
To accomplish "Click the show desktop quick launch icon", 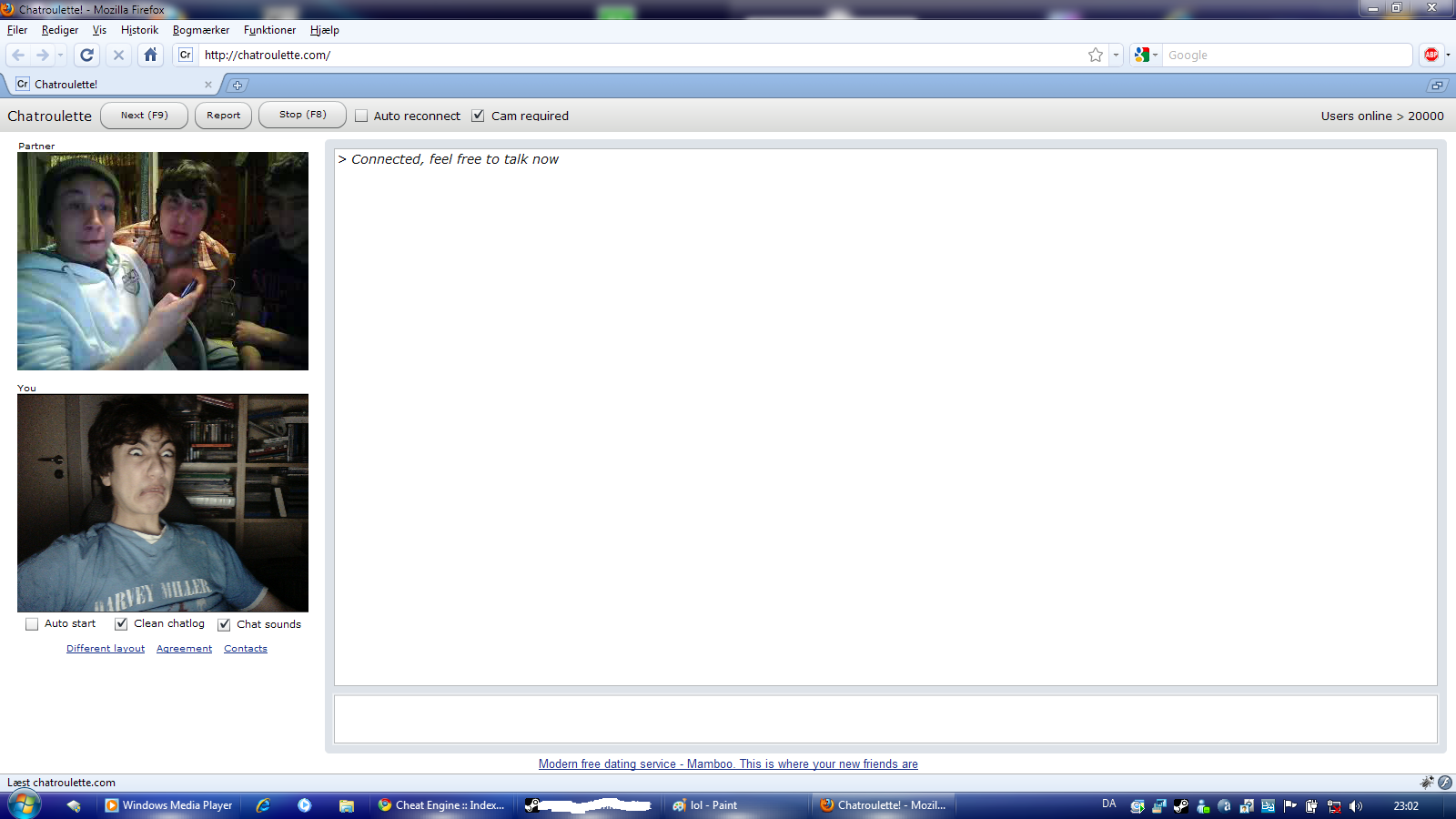I will 74,805.
